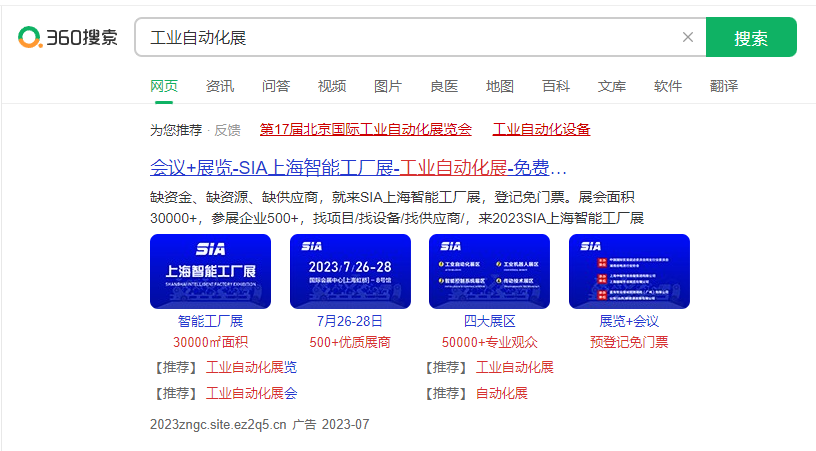Open the recommended link 自动化展
The height and width of the screenshot is (451, 816).
pyautogui.click(x=502, y=393)
